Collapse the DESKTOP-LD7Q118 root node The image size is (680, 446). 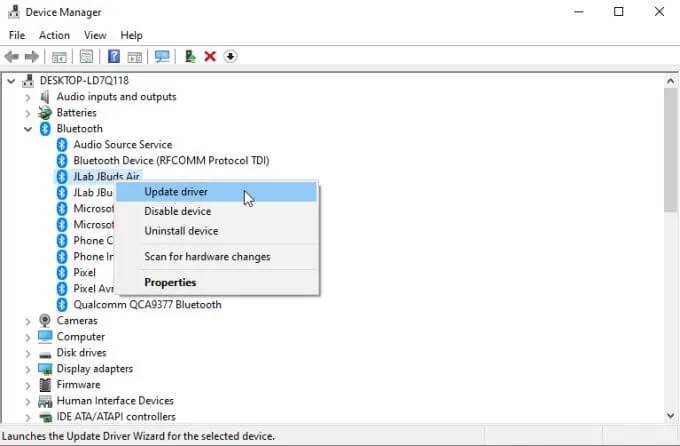[x=11, y=81]
